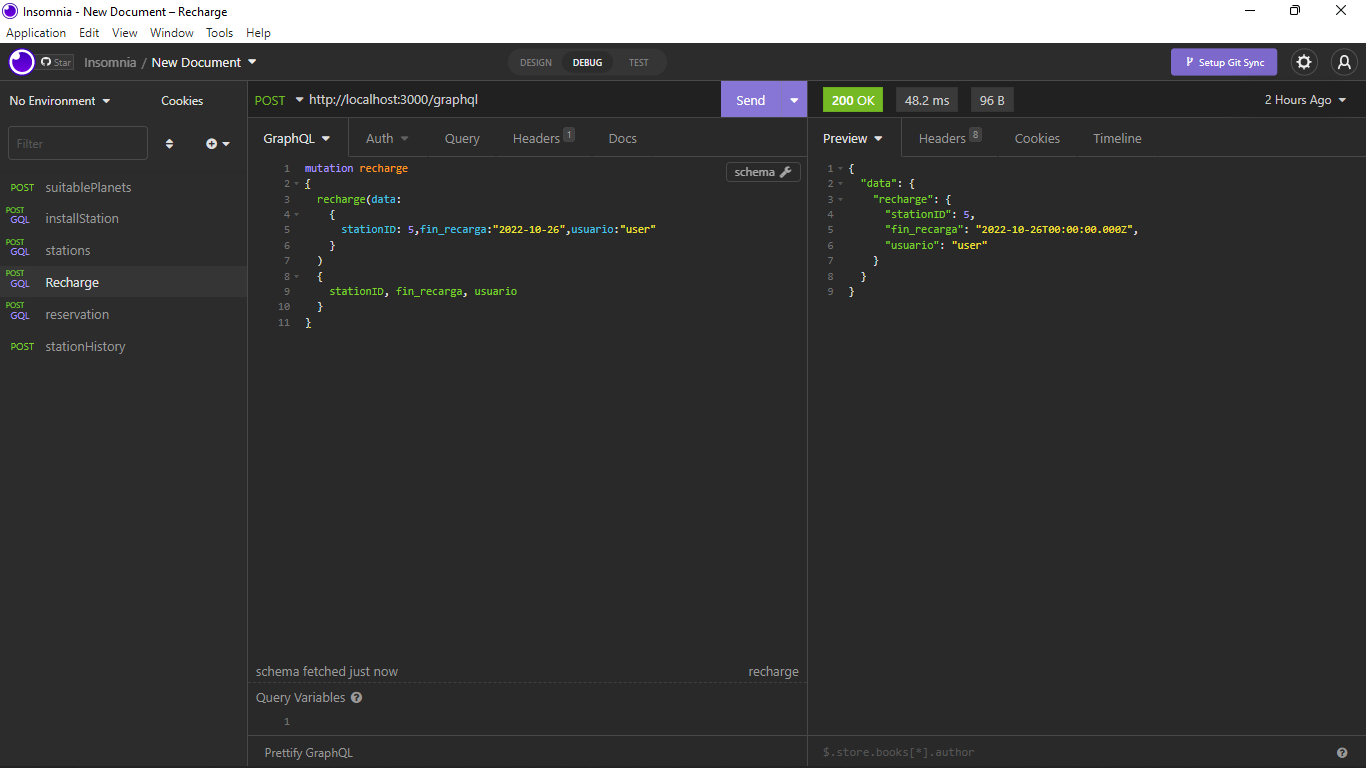
Task: Switch to the request Headers tab
Action: coord(543,138)
